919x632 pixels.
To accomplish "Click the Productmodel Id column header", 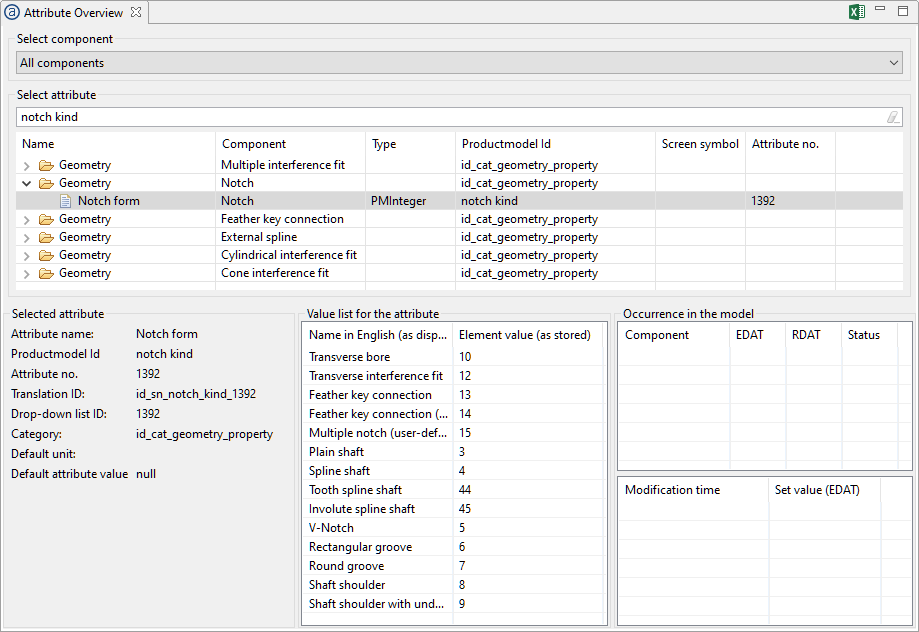I will click(x=505, y=144).
